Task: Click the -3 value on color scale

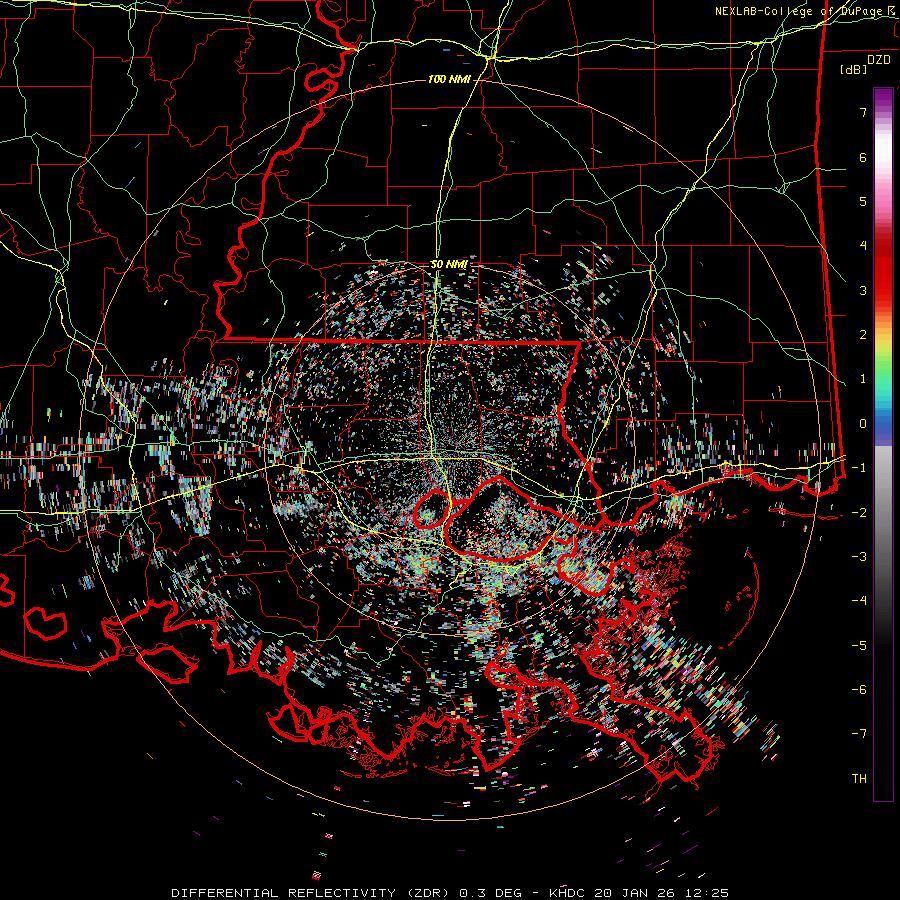Action: 859,557
